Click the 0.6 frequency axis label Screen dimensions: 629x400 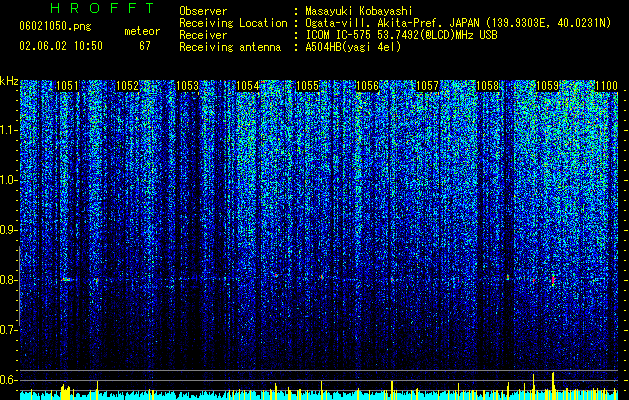pyautogui.click(x=8, y=380)
